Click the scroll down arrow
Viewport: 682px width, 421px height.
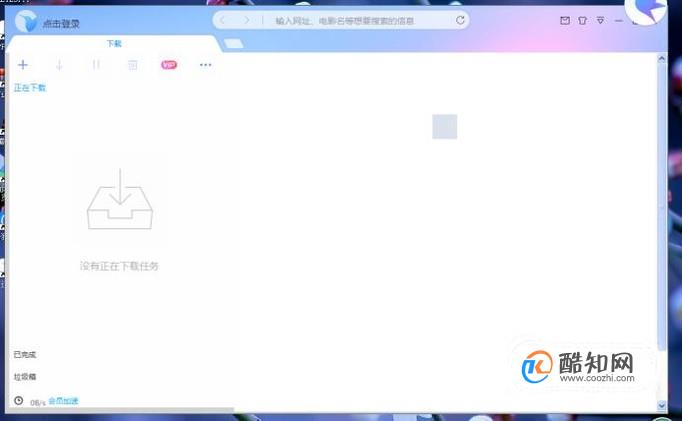(x=662, y=405)
